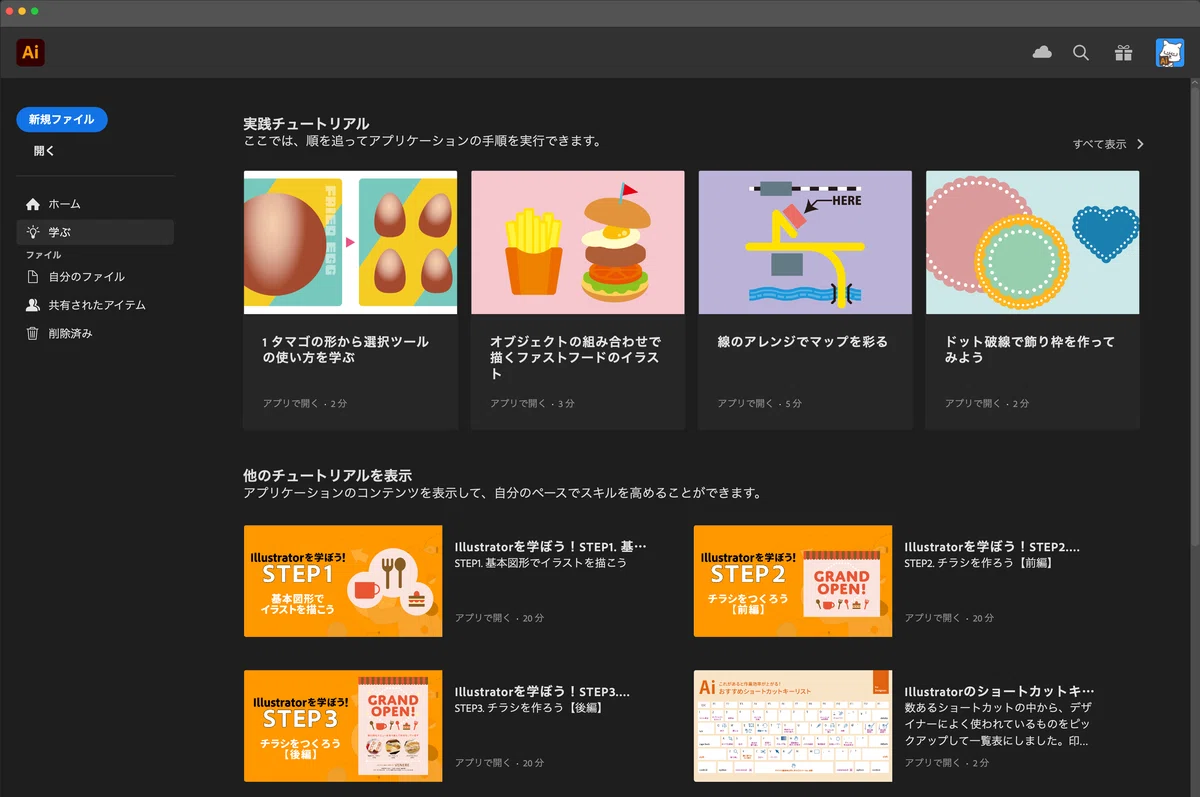This screenshot has width=1200, height=797.
Task: Click description STEP3. チラシを作ろう【後編】
Action: (528, 707)
